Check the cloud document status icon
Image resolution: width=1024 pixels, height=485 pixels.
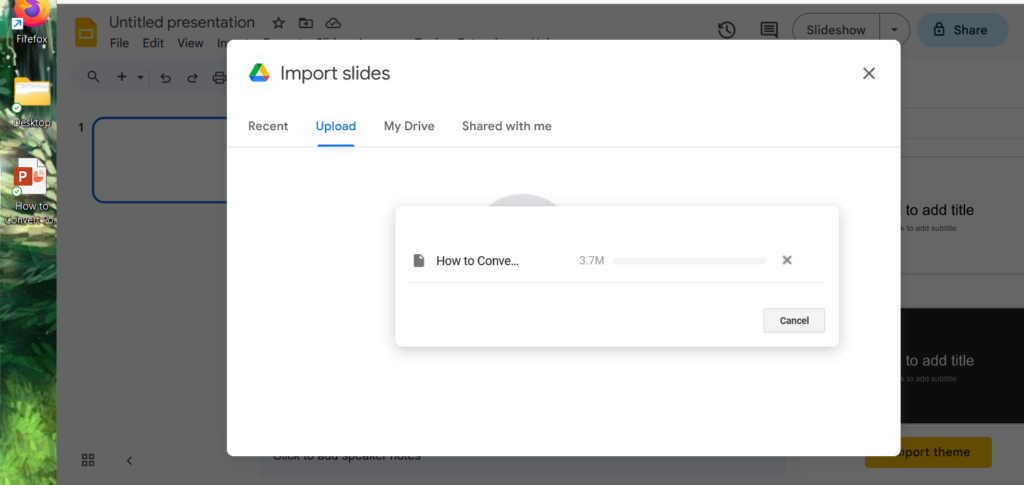333,23
